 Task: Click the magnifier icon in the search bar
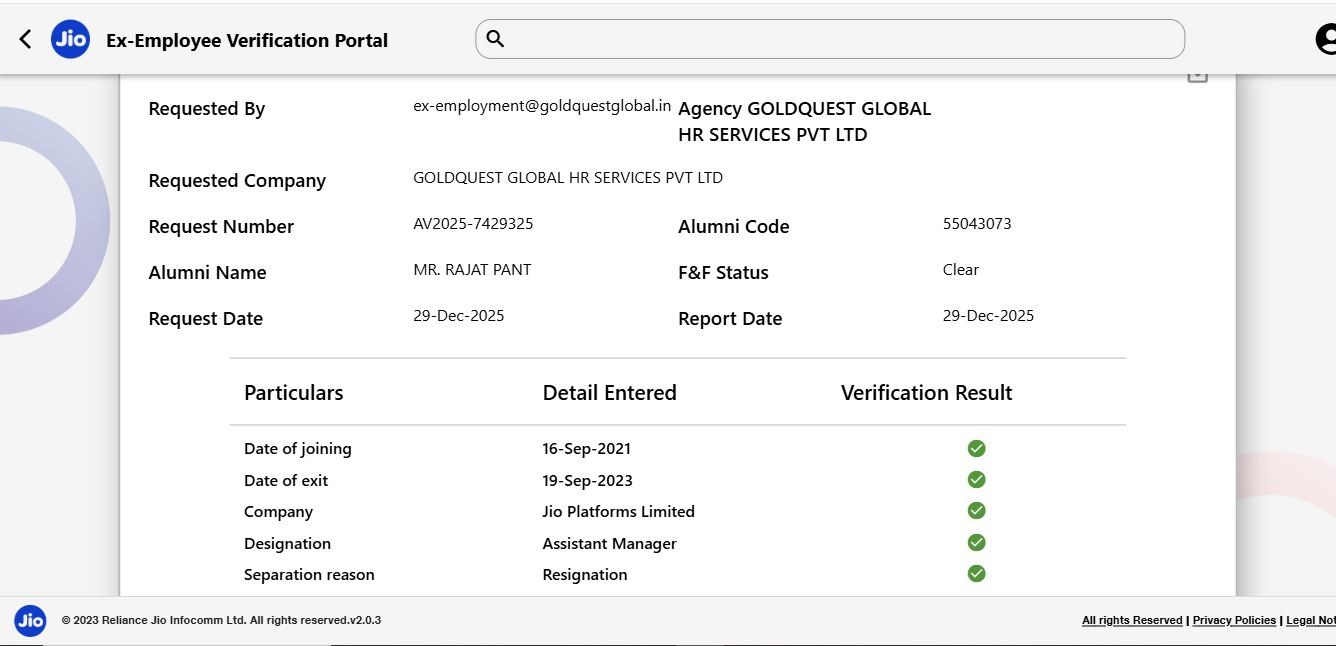point(495,39)
